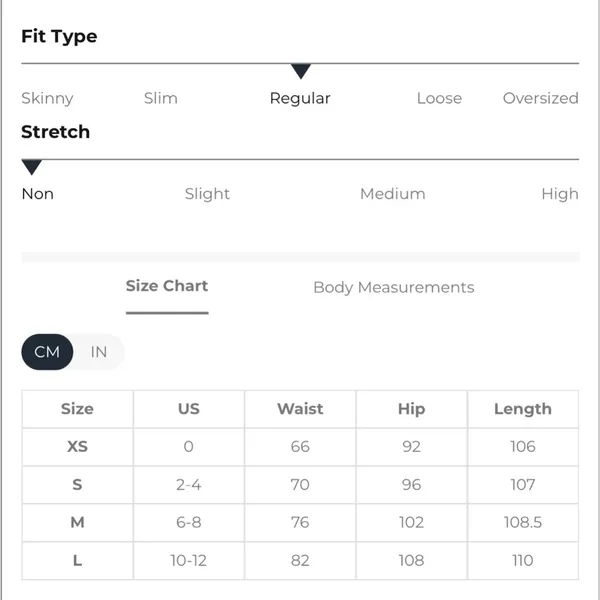Select the Skinny fit label
The image size is (600, 600).
(x=47, y=98)
